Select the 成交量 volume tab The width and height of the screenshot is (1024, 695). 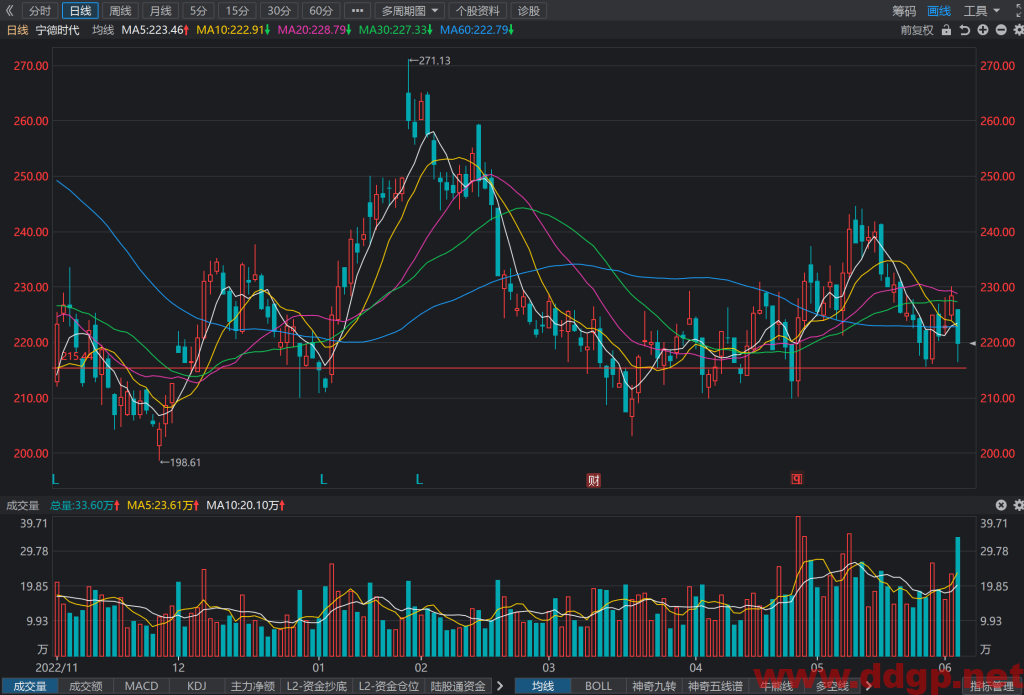click(30, 686)
